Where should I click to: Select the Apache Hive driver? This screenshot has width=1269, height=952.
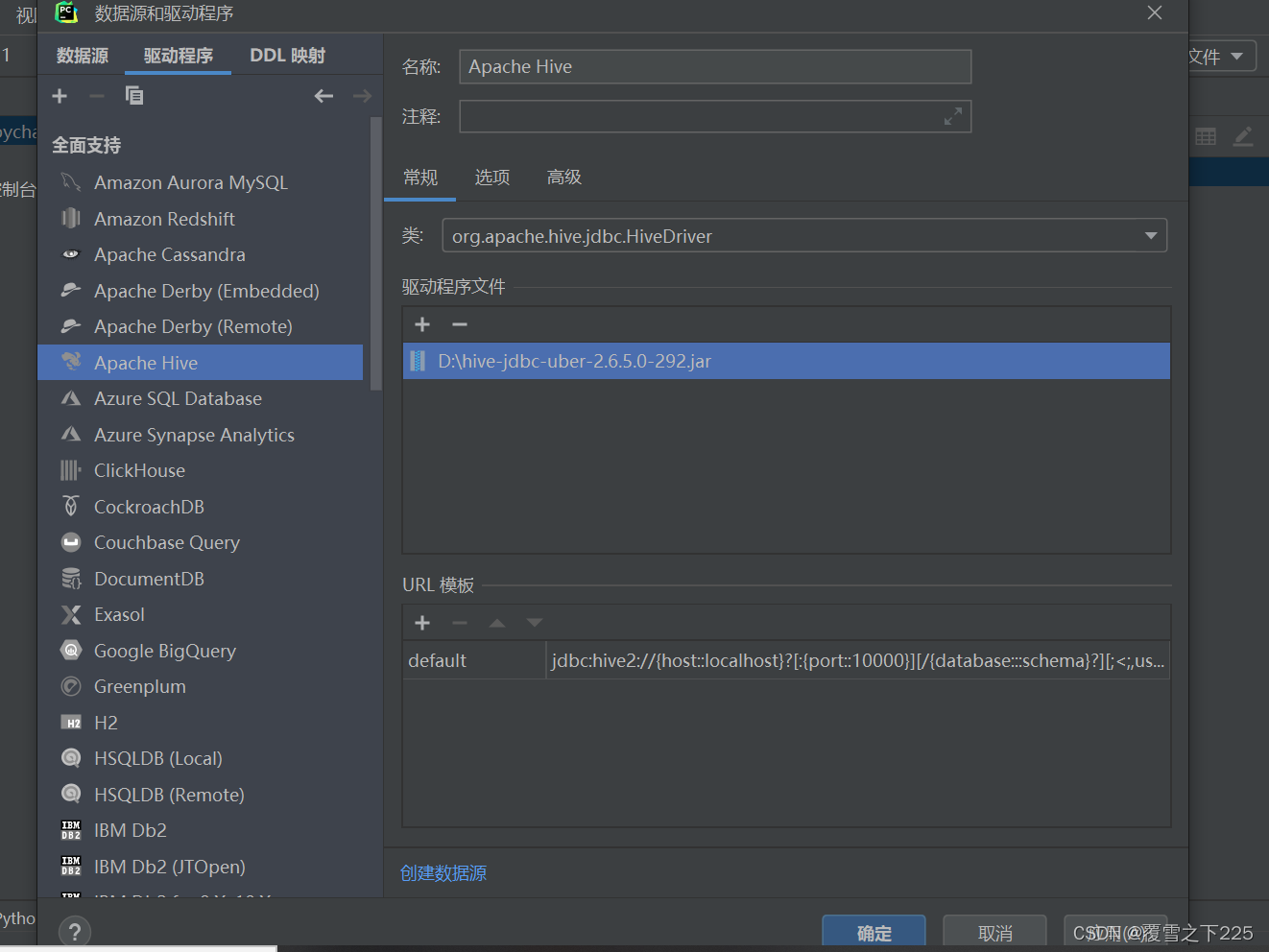click(200, 363)
